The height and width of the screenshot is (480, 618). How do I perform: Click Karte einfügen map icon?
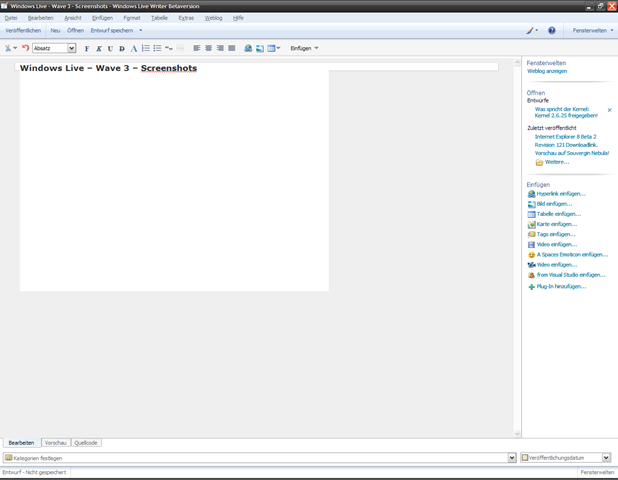[x=531, y=225]
